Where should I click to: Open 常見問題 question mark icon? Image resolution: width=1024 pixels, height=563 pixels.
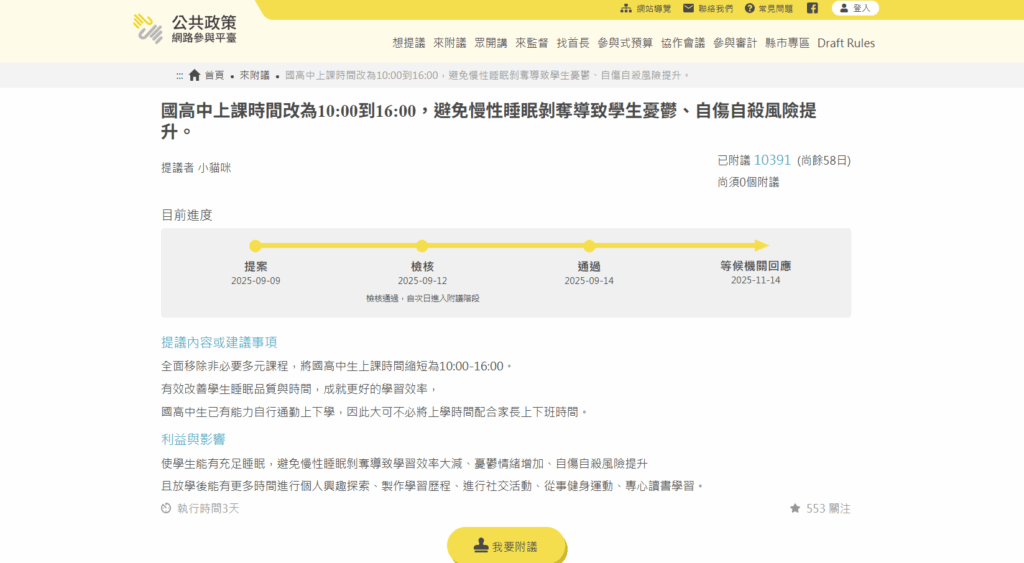click(x=749, y=8)
